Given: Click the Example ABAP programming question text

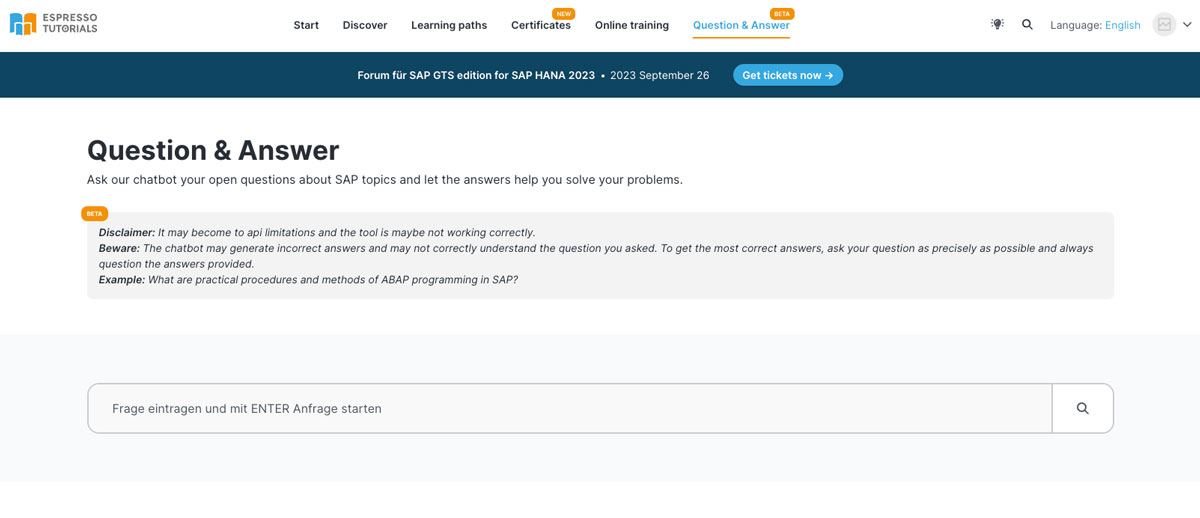Looking at the screenshot, I should (308, 279).
